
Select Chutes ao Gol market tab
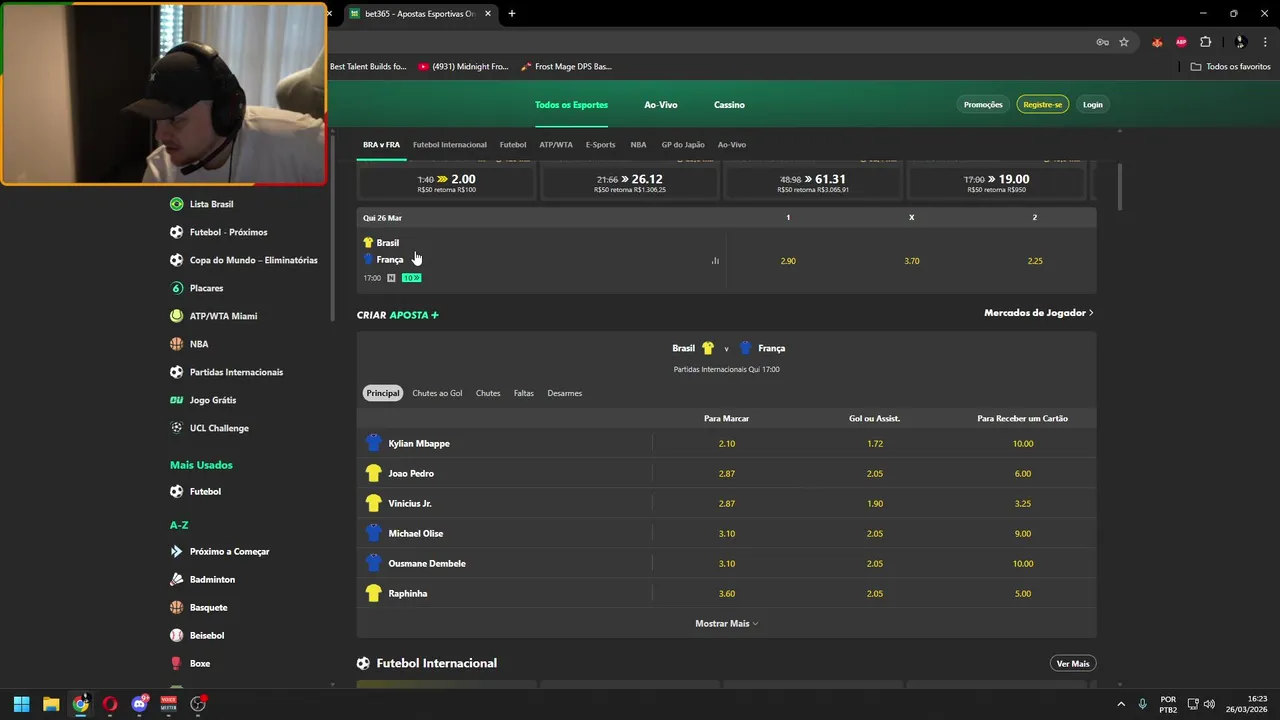coord(437,394)
